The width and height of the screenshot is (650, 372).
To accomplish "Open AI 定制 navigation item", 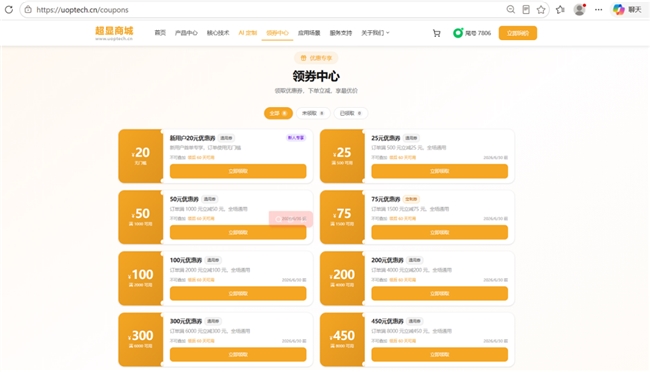I will (247, 33).
